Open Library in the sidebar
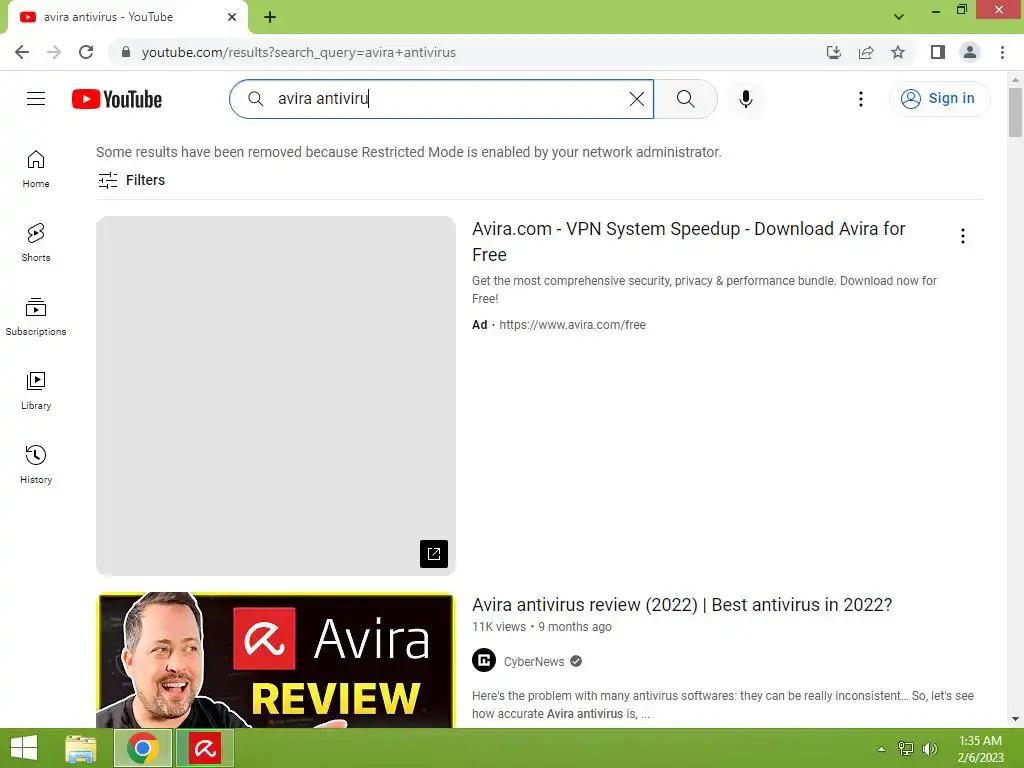Image resolution: width=1024 pixels, height=768 pixels. pos(36,391)
